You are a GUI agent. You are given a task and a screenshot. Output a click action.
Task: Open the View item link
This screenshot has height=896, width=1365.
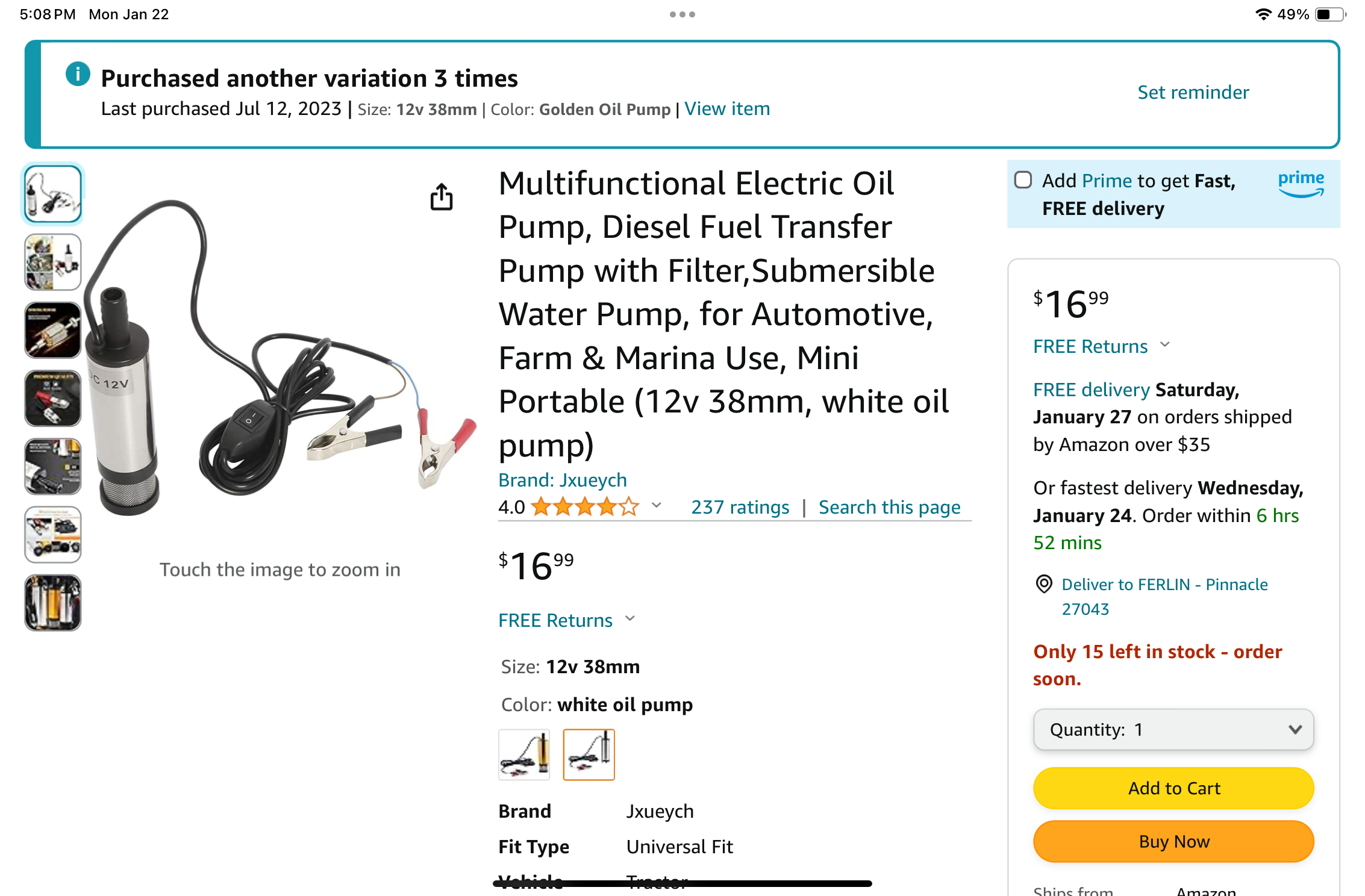[727, 109]
